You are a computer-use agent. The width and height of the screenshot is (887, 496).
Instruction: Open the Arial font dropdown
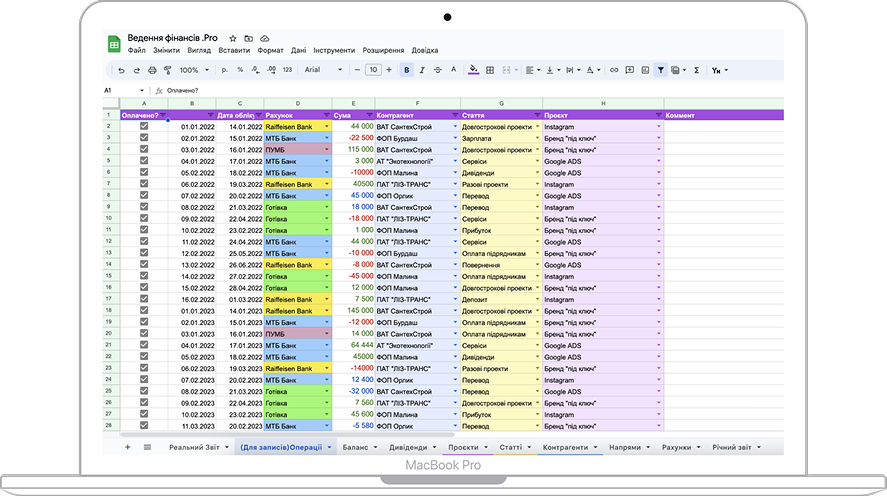click(323, 70)
